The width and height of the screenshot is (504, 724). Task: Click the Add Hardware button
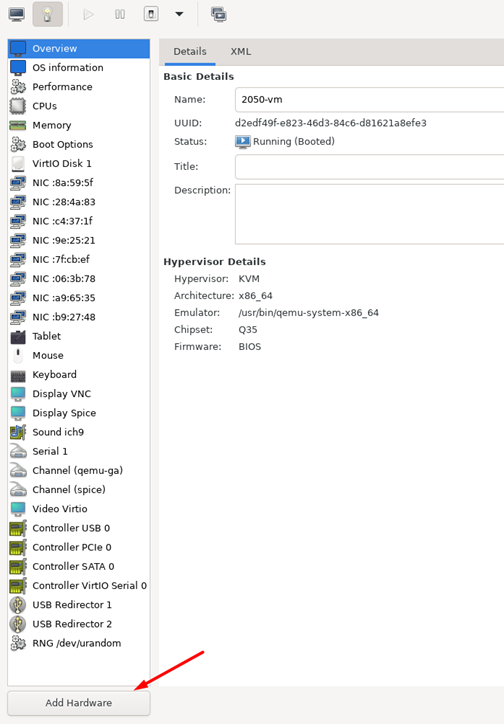click(x=78, y=703)
